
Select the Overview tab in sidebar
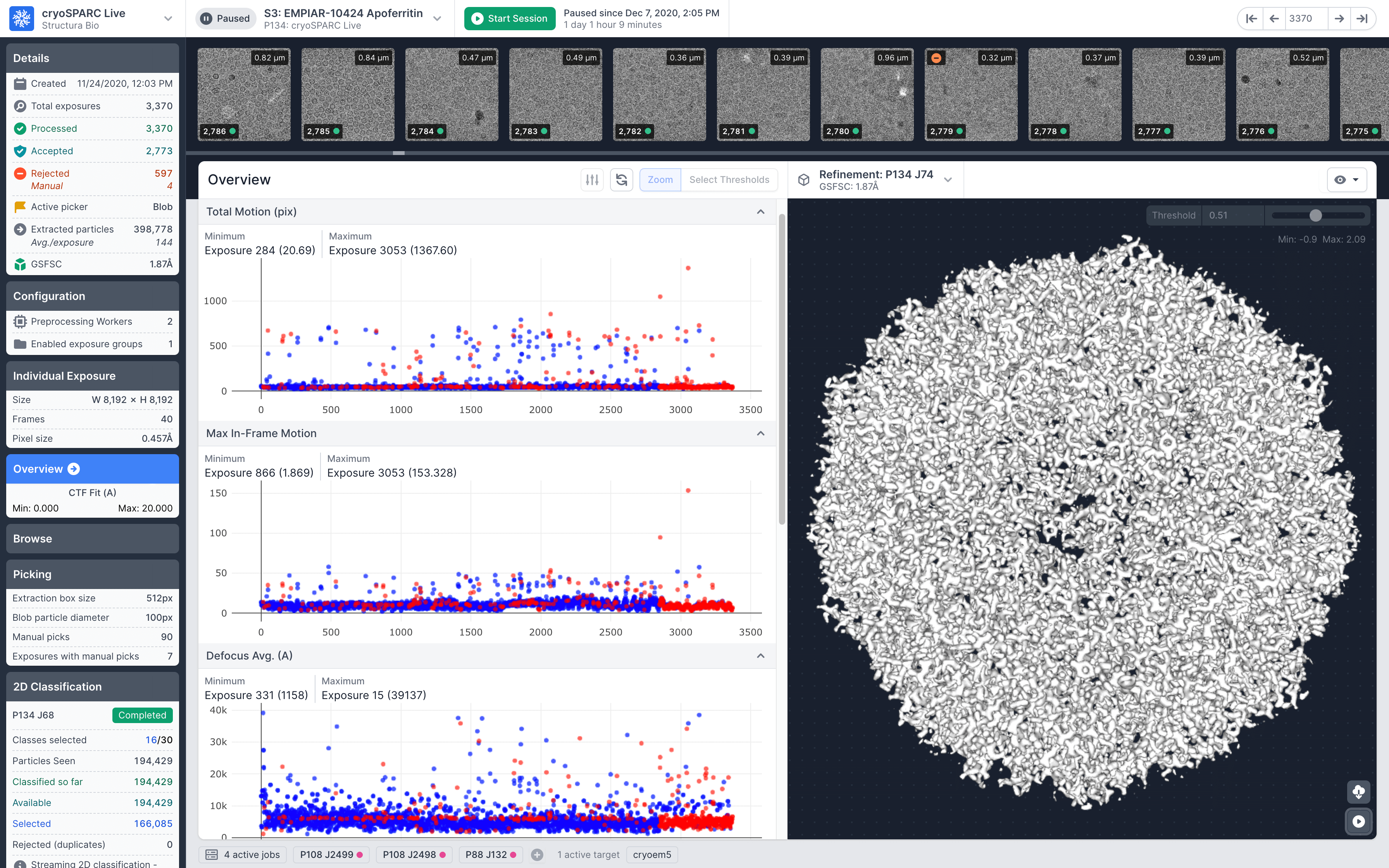pyautogui.click(x=92, y=469)
